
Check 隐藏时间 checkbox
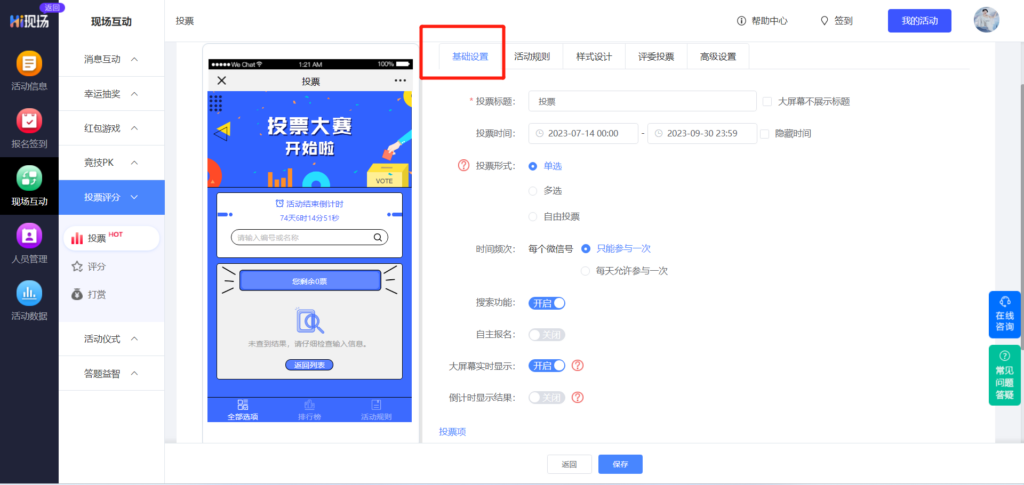(764, 133)
